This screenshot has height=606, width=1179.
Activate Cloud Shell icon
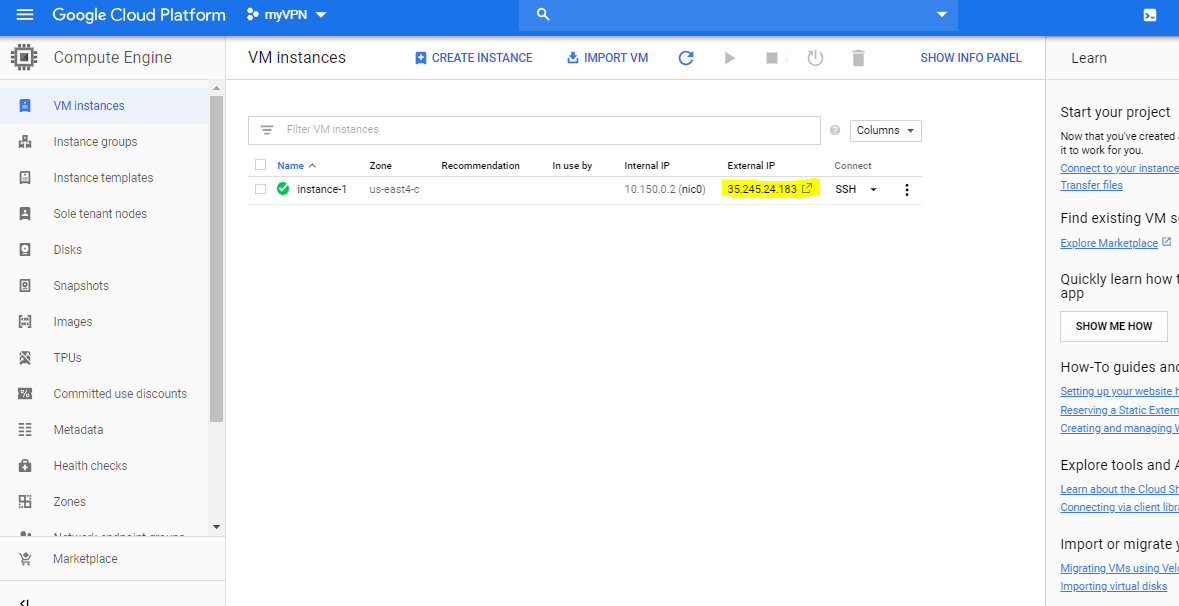pyautogui.click(x=1150, y=15)
